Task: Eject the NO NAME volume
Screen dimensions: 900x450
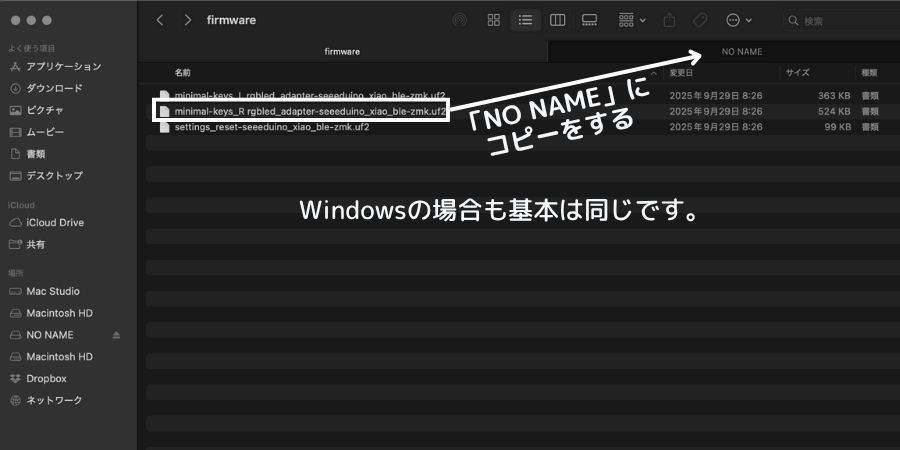Action: [116, 335]
